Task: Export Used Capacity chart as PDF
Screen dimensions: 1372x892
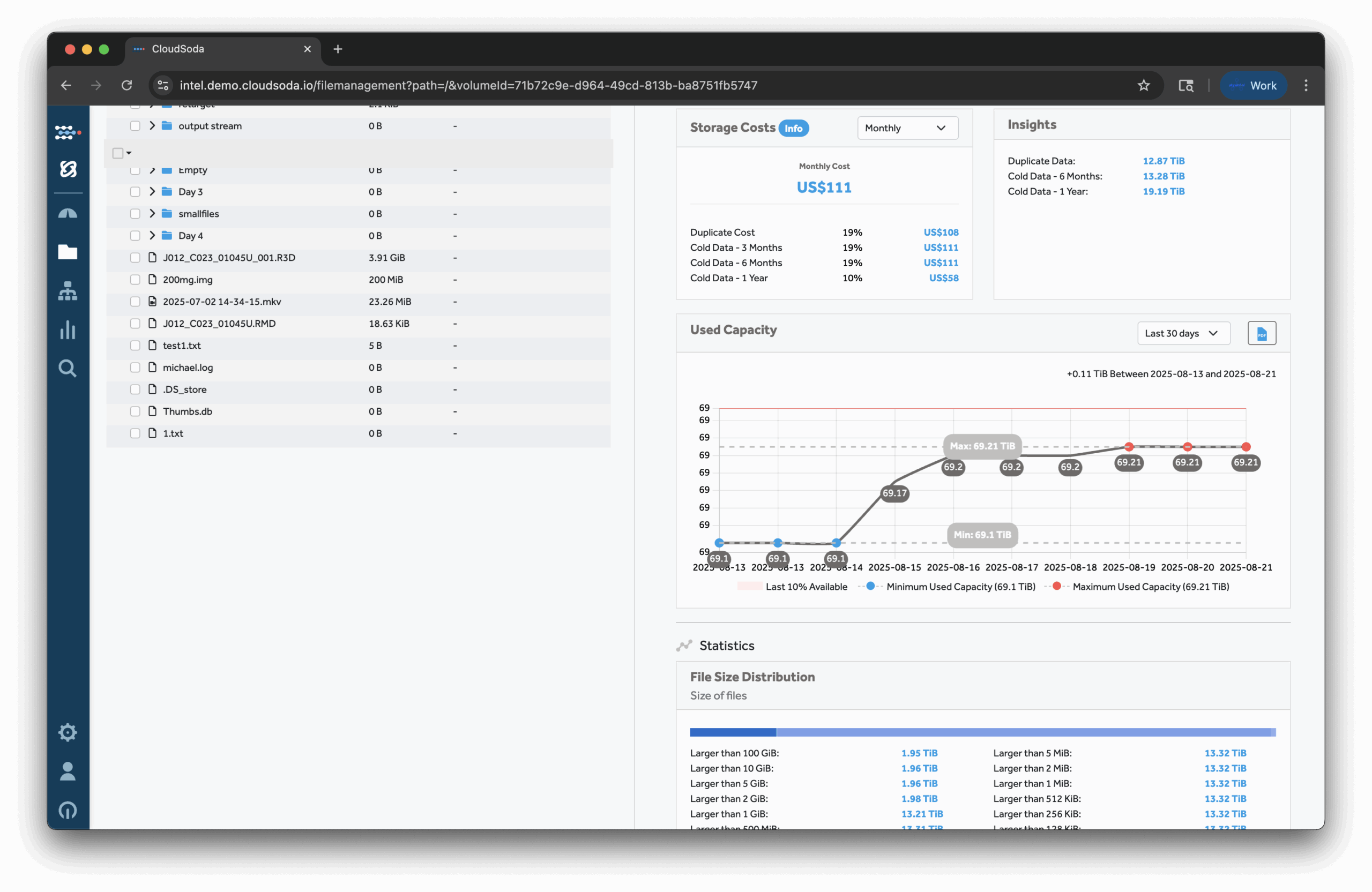Action: [1261, 333]
